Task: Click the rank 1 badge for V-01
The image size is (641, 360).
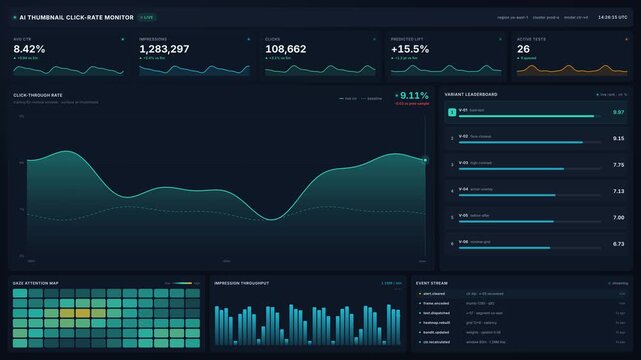Action: pyautogui.click(x=452, y=112)
